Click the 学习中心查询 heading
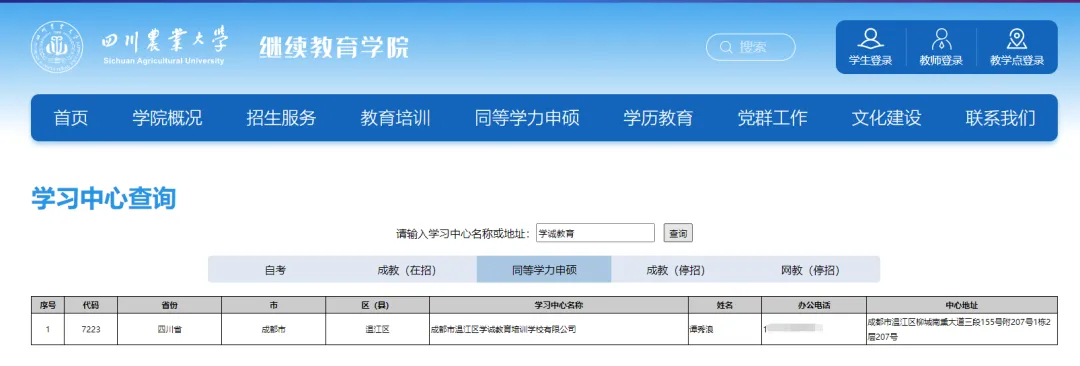Image resolution: width=1080 pixels, height=366 pixels. (x=103, y=198)
